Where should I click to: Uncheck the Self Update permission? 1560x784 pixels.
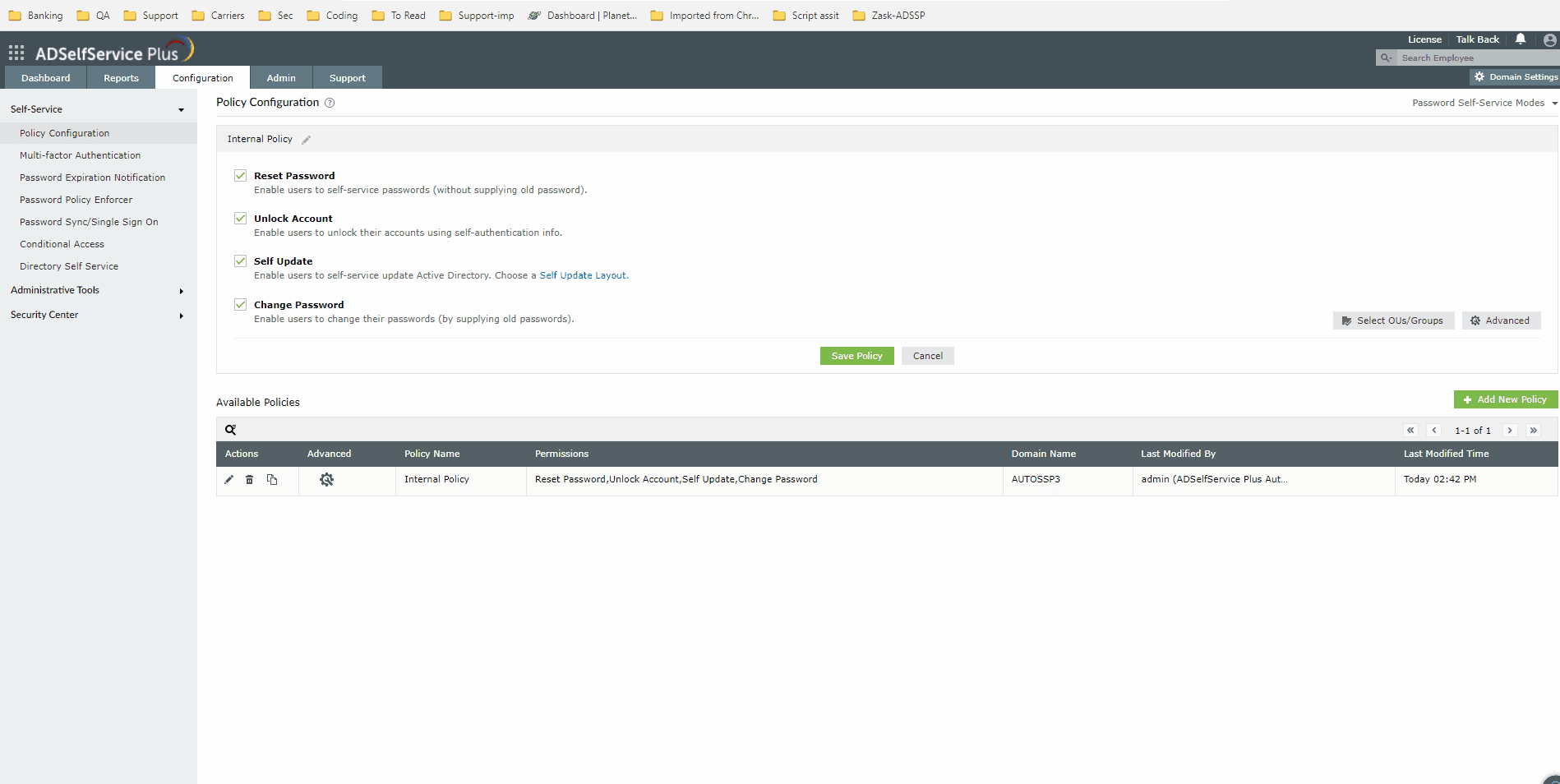click(x=240, y=261)
